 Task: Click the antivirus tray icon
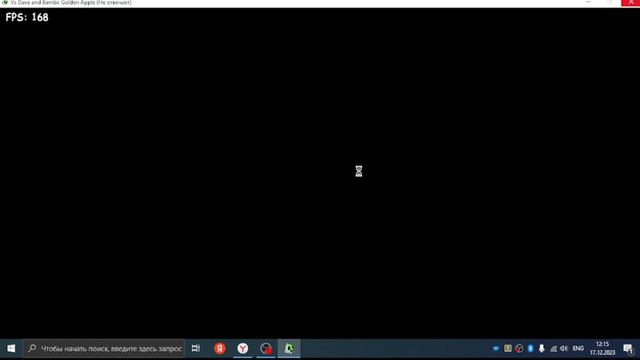tap(519, 349)
